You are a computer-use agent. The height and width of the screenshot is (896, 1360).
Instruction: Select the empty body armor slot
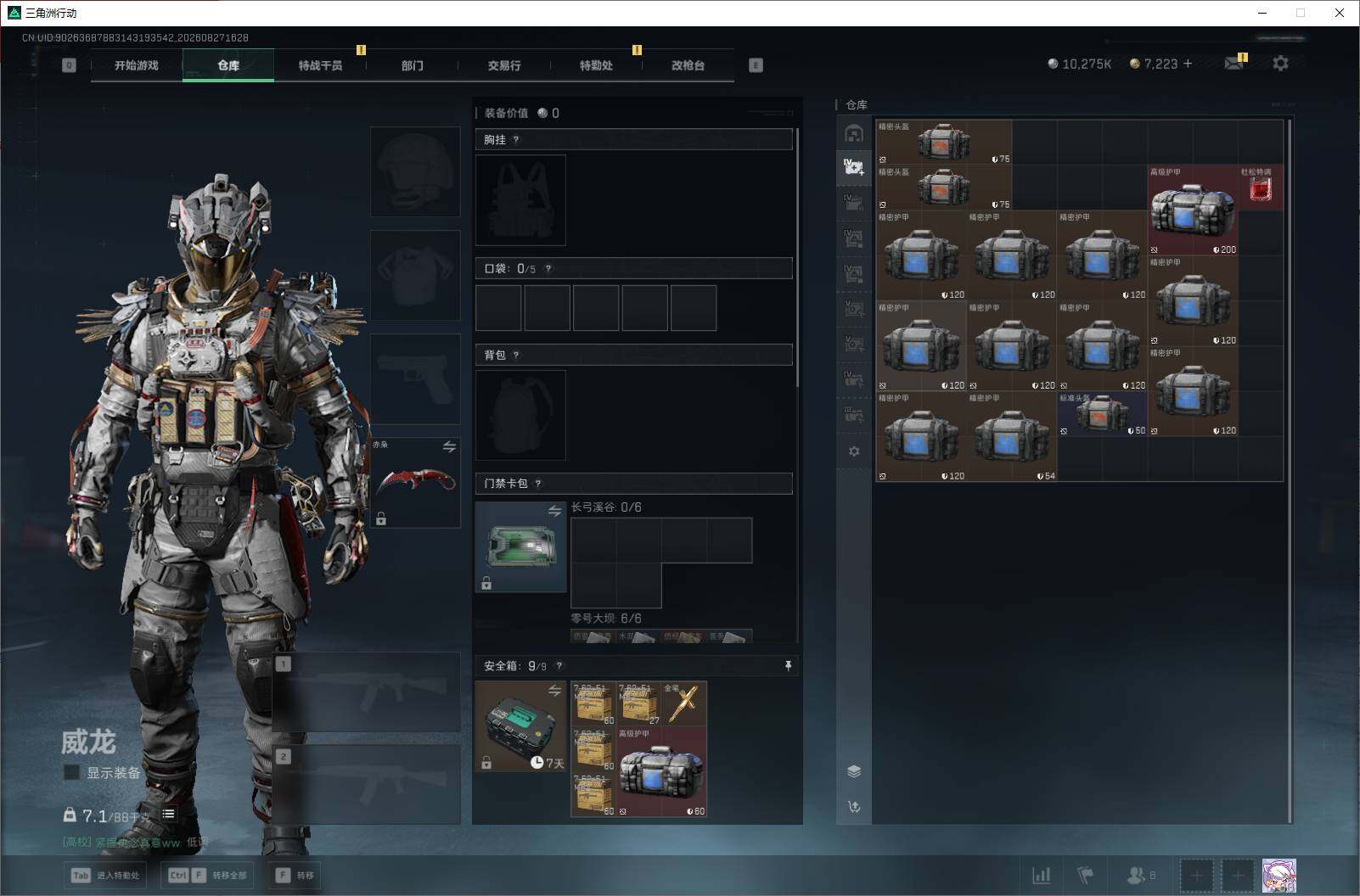pyautogui.click(x=415, y=275)
